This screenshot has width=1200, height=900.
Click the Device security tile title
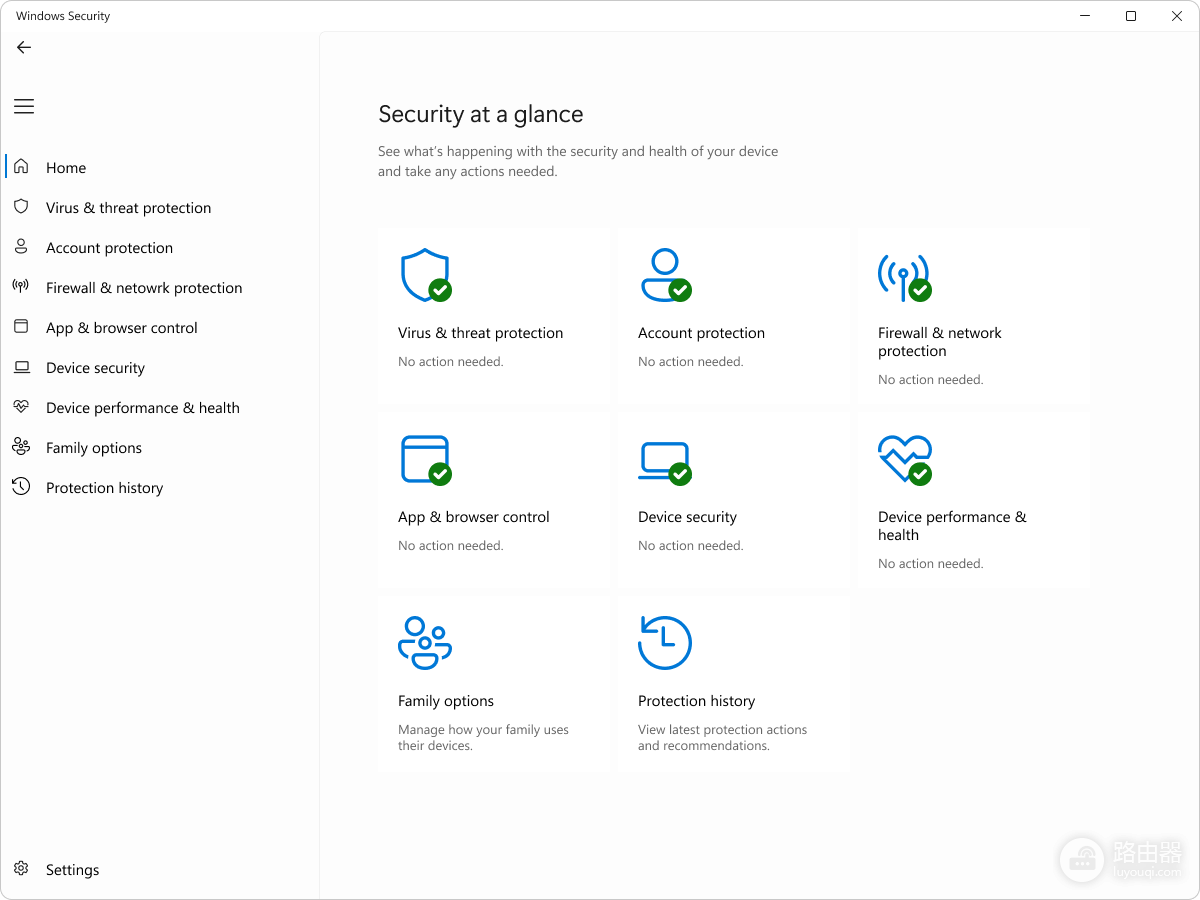pyautogui.click(x=687, y=517)
